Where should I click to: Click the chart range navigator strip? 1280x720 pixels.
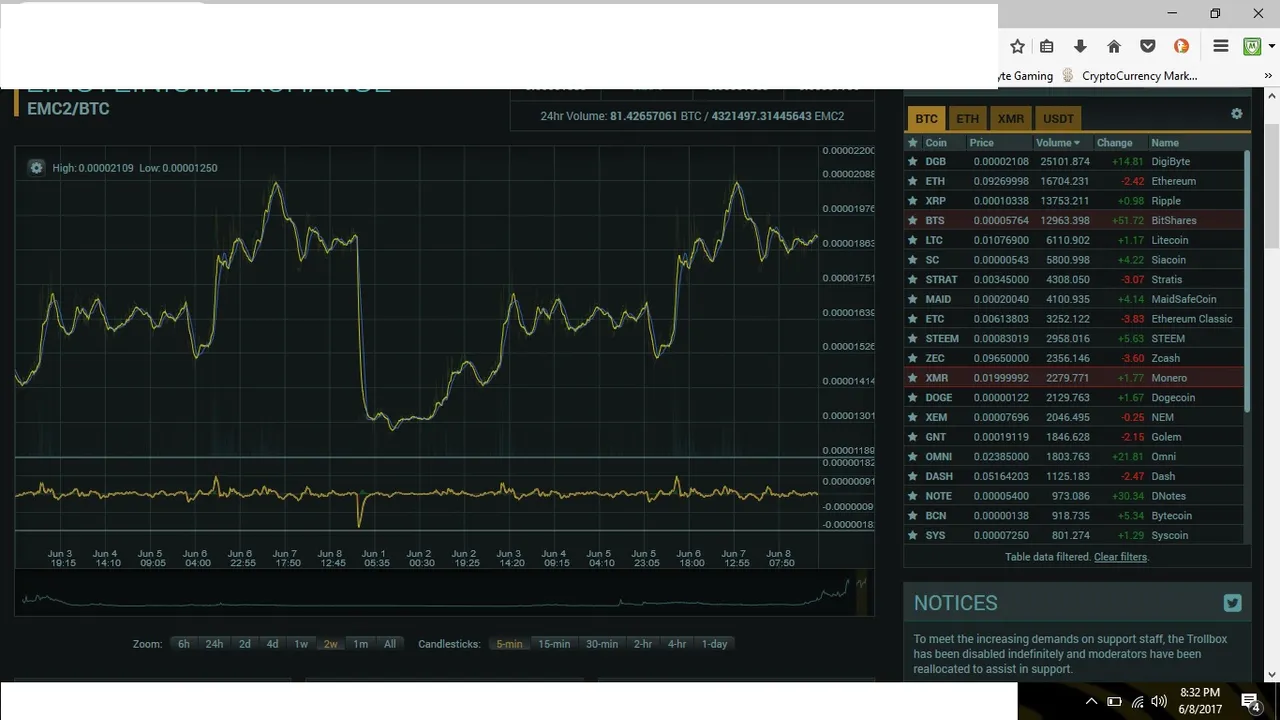444,592
